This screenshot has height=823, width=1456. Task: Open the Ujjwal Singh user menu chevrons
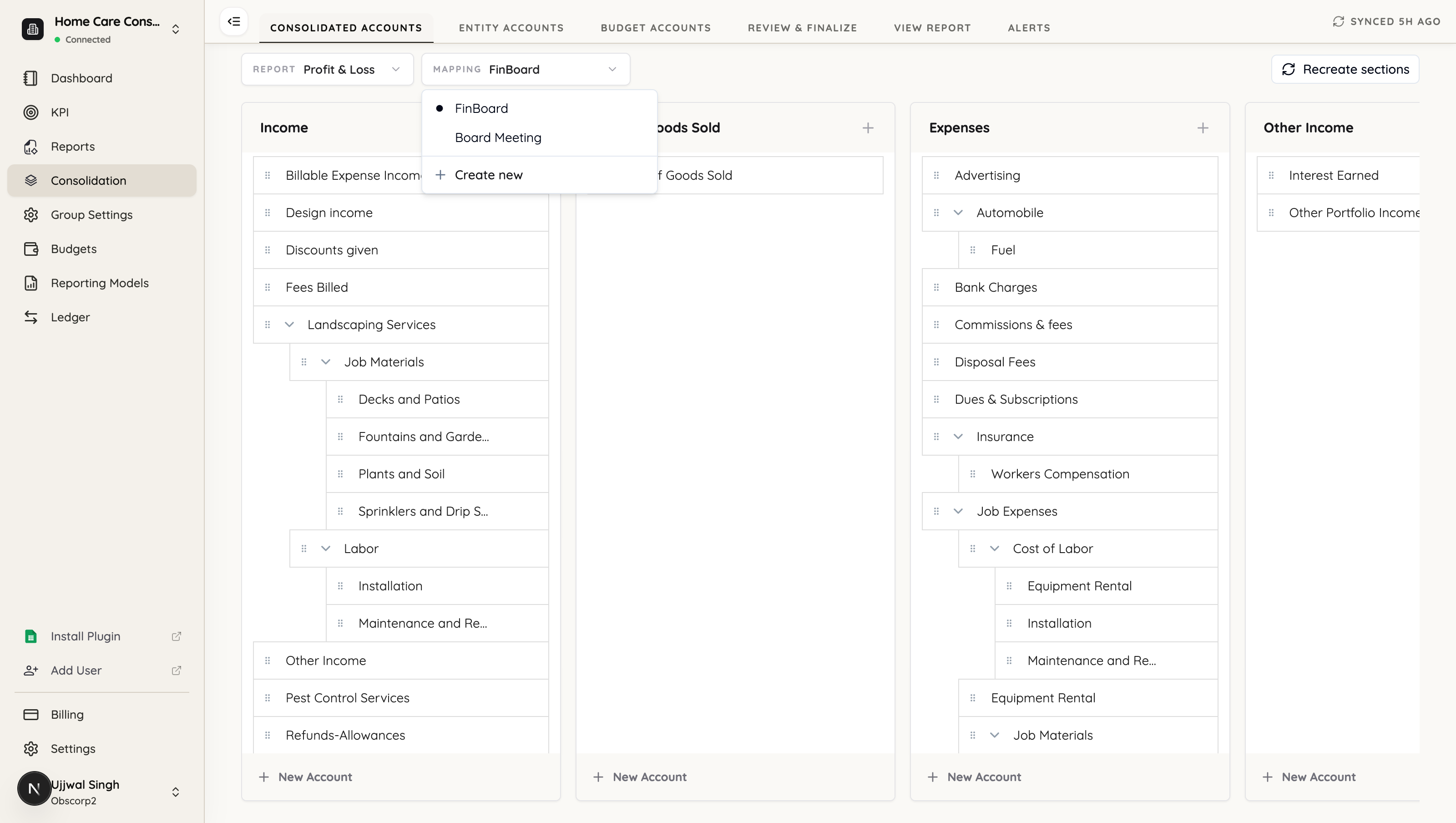(x=175, y=792)
